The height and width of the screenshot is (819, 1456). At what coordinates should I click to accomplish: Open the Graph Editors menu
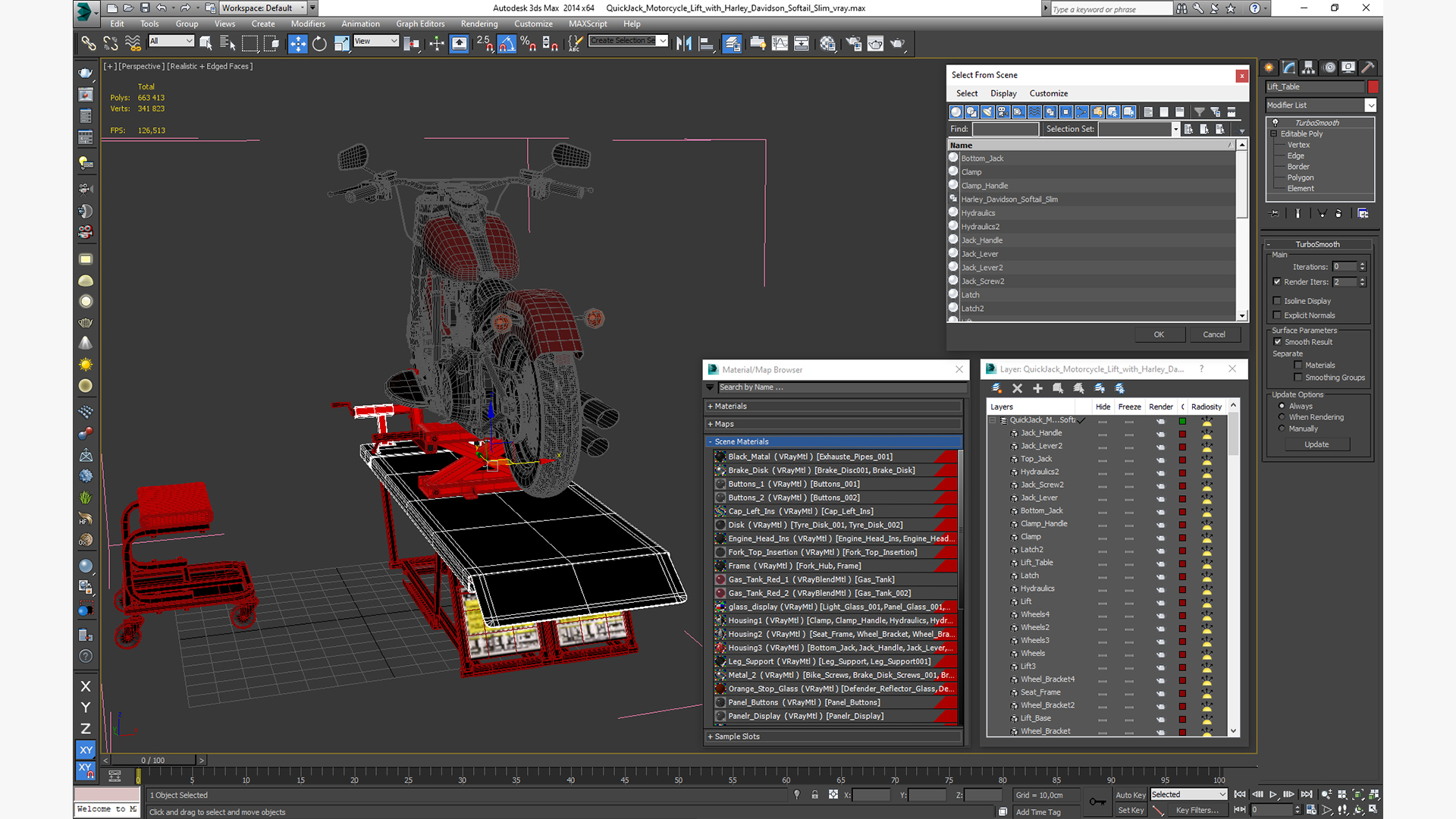tap(420, 24)
